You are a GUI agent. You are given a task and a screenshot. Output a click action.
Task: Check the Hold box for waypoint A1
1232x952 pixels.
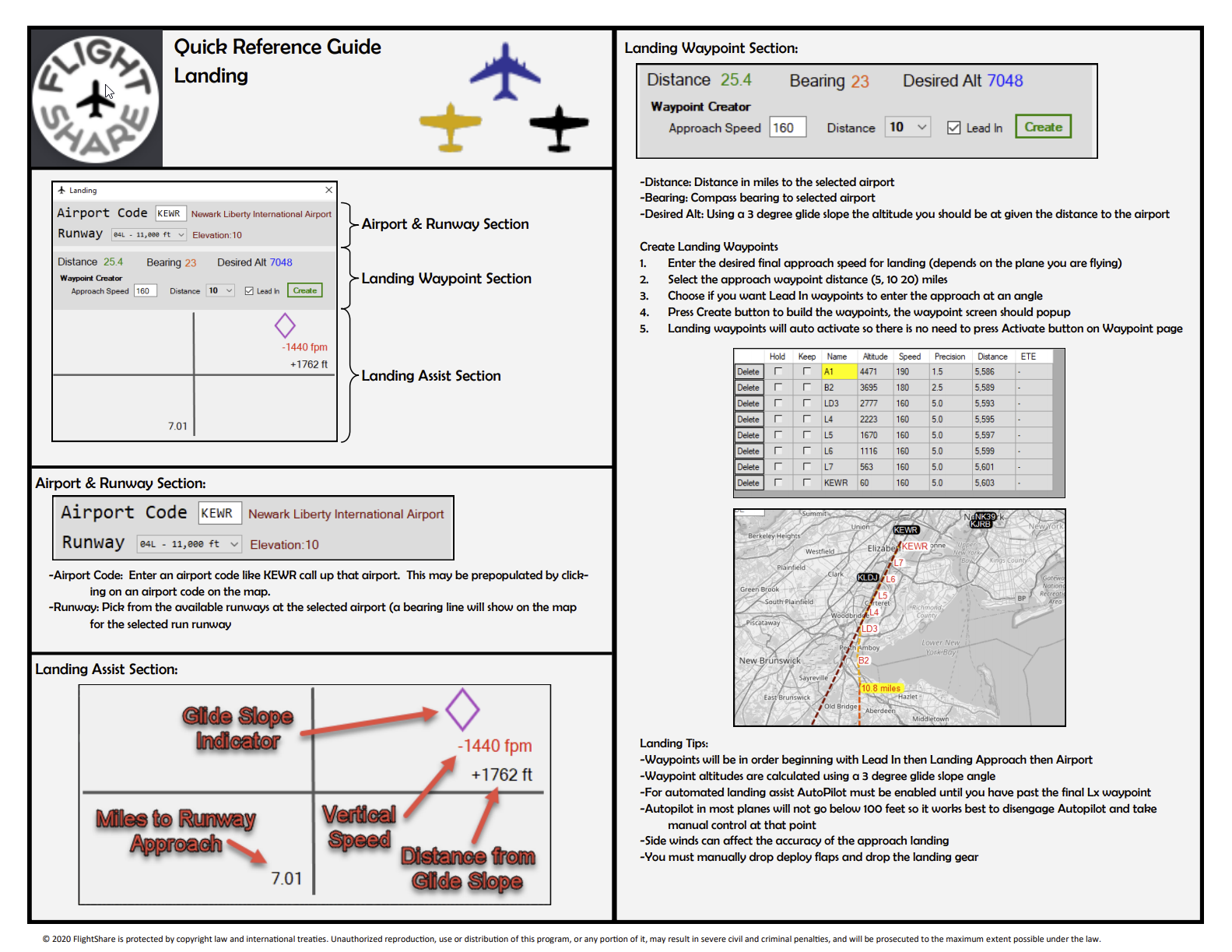(778, 371)
